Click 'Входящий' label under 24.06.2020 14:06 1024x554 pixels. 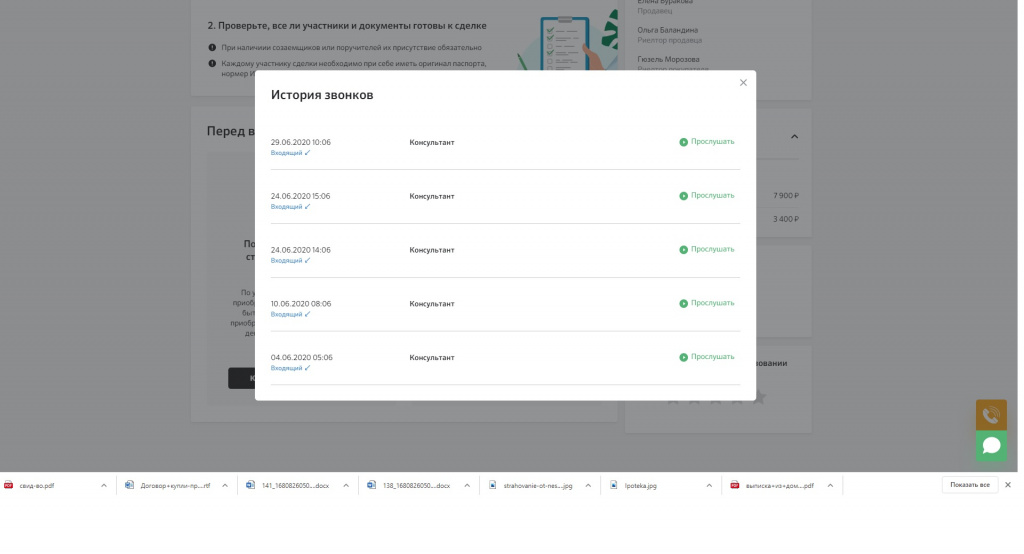[x=287, y=261]
